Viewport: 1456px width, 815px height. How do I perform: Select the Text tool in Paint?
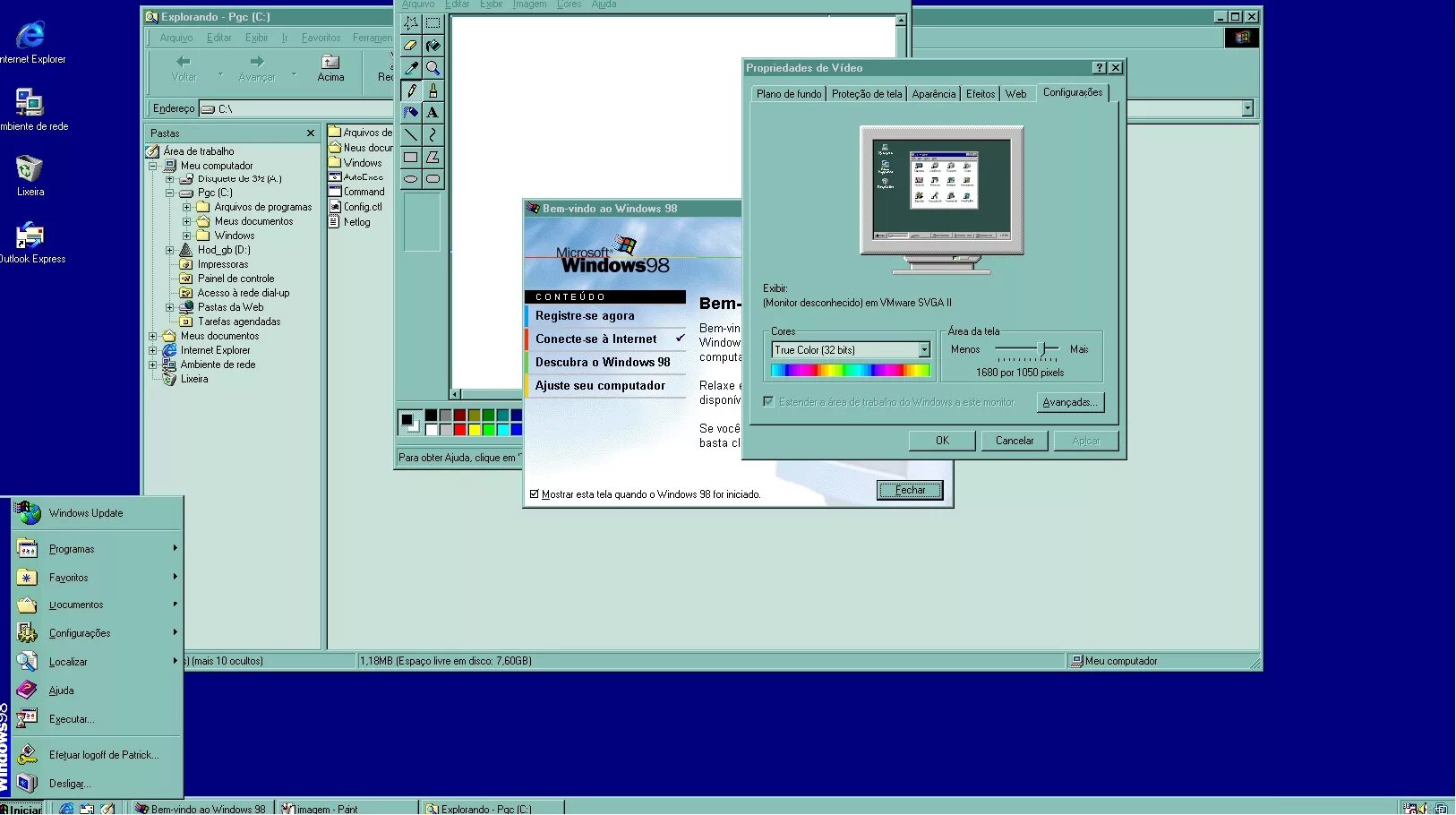(433, 113)
